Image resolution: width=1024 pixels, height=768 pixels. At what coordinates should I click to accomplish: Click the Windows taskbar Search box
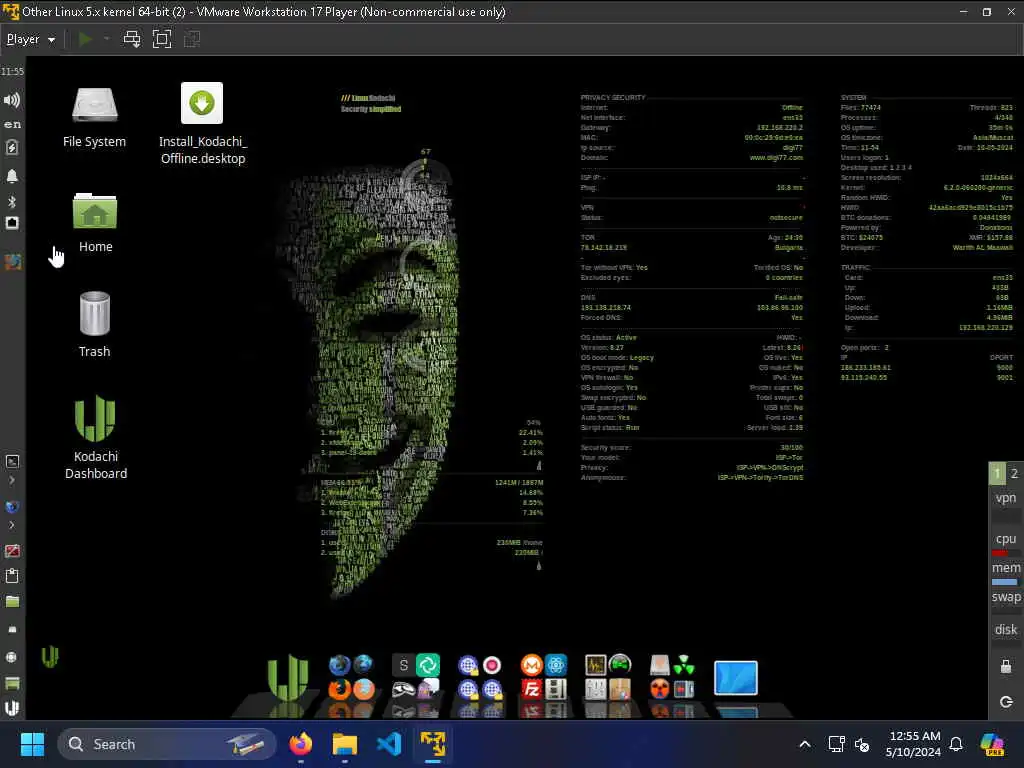(x=167, y=744)
